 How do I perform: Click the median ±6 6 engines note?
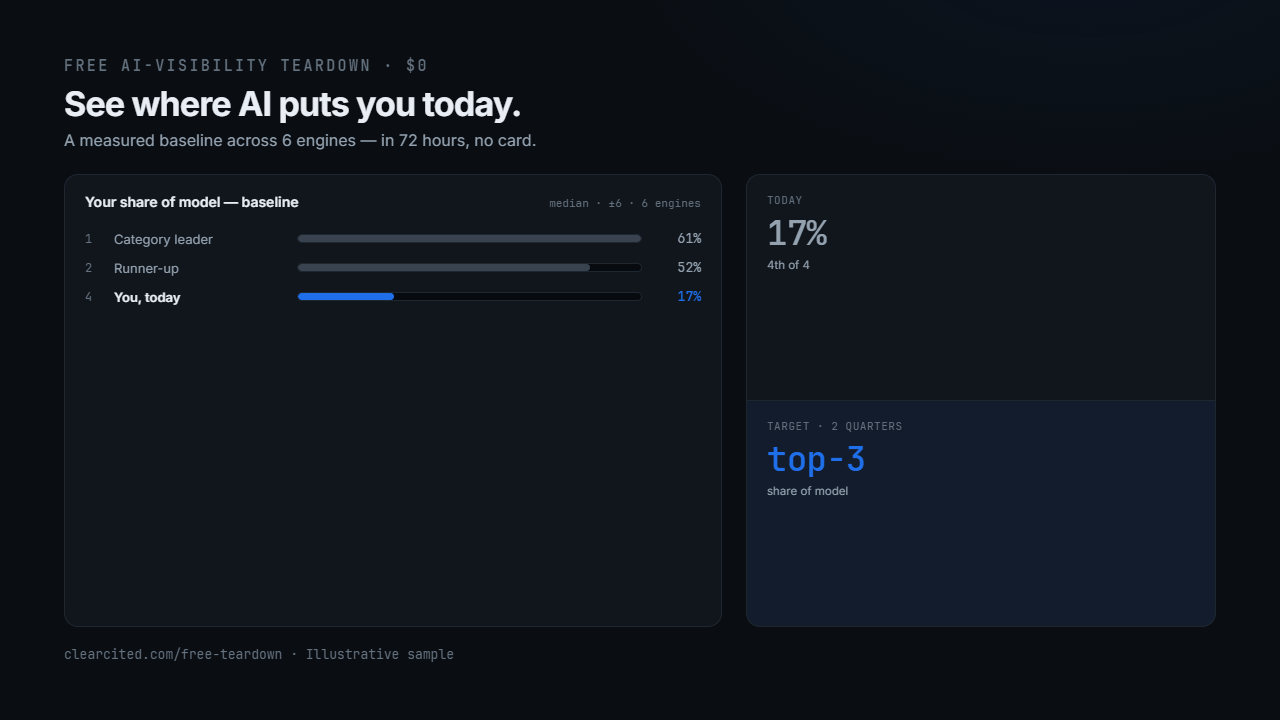(625, 203)
